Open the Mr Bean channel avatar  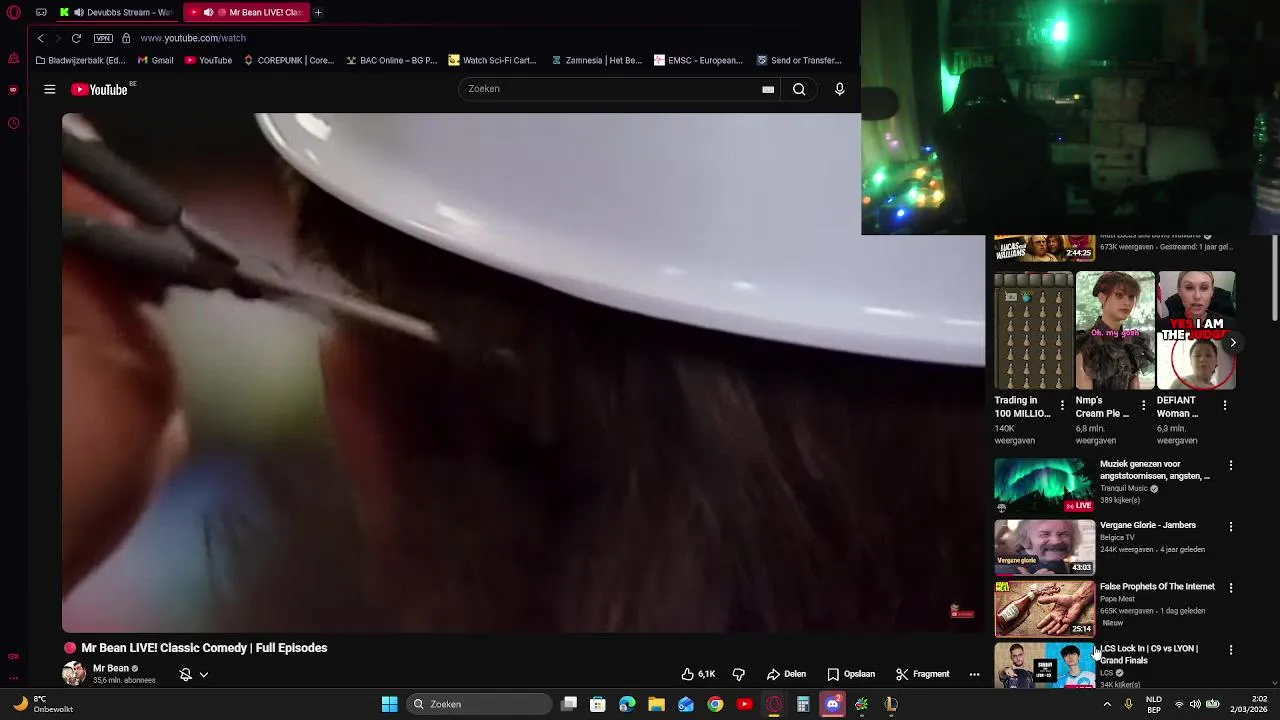(74, 673)
